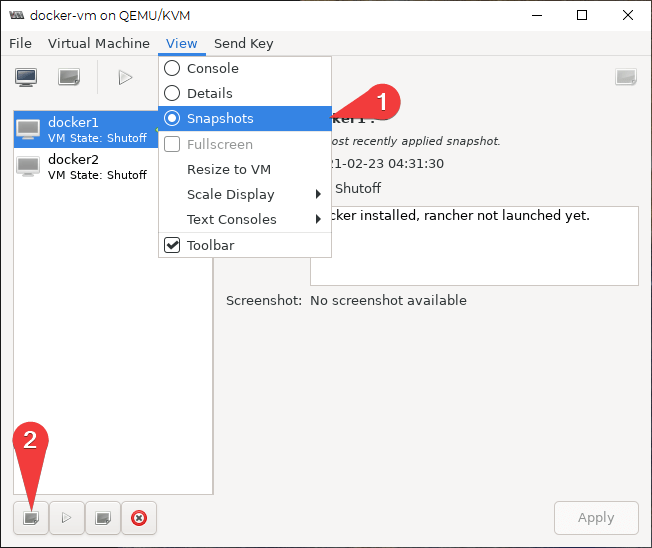Open the Virtual Machine menu

(x=99, y=44)
